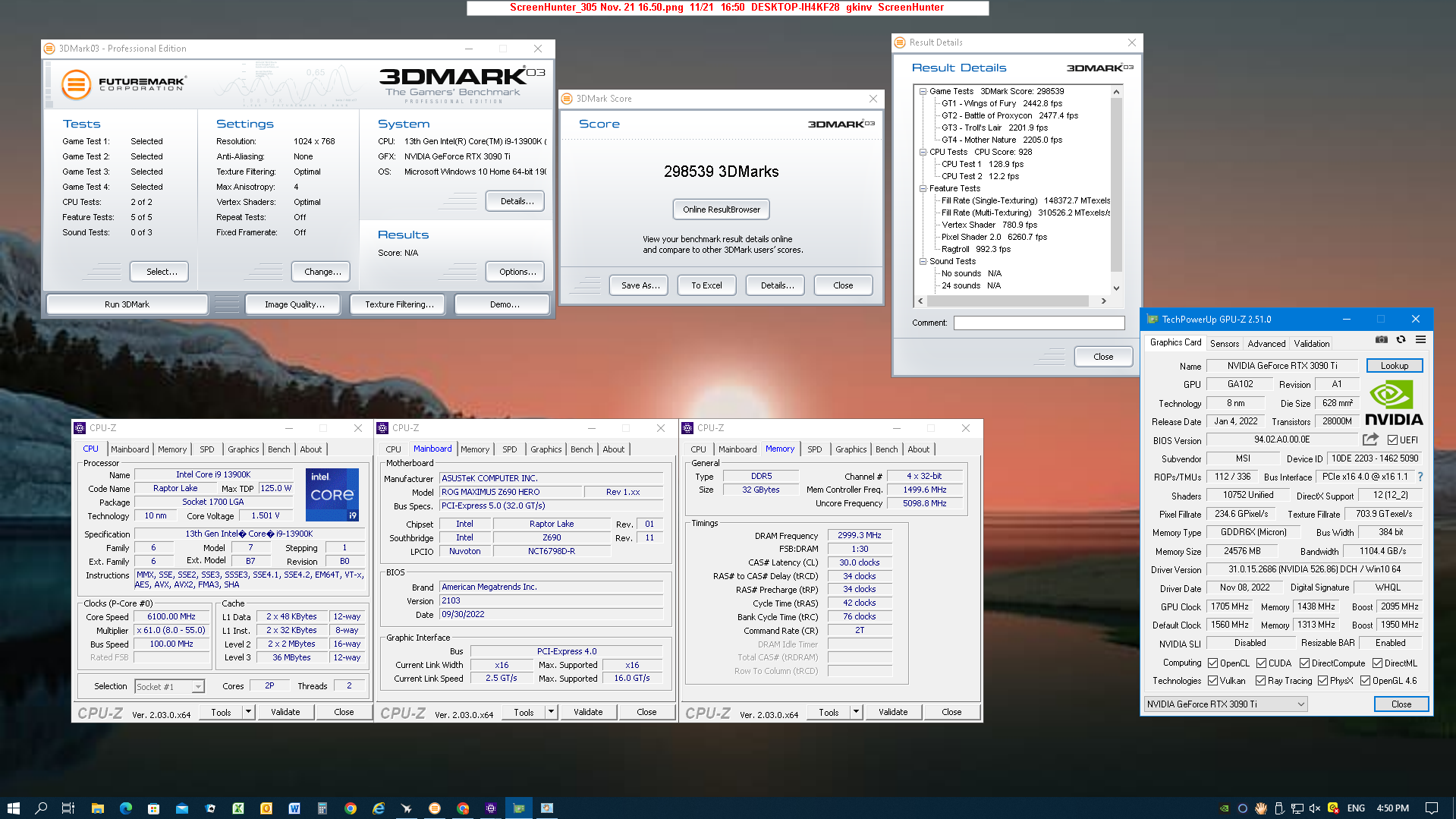Click the Comment input field in Result Details
The height and width of the screenshot is (819, 1456).
coord(1039,323)
